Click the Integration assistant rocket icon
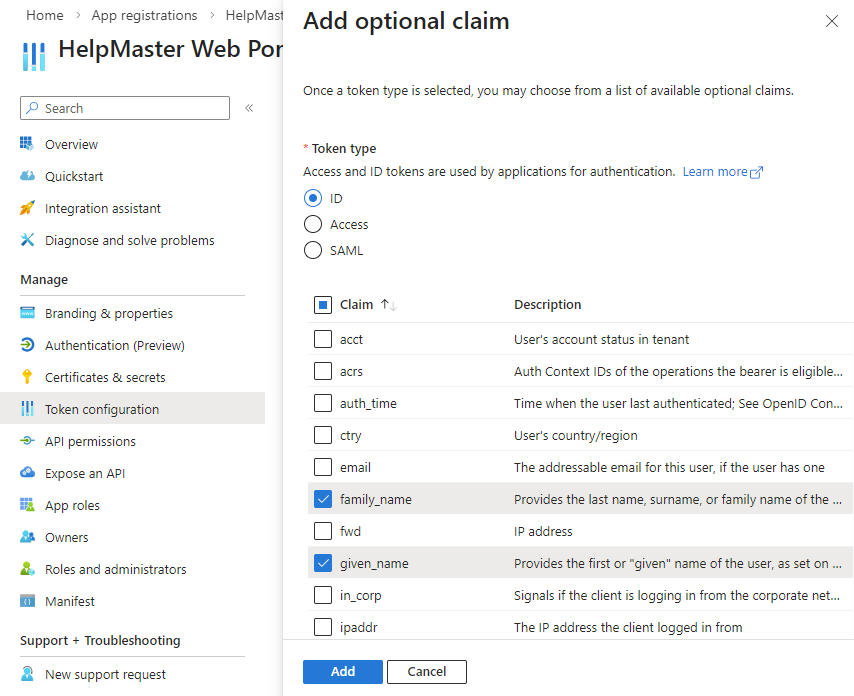This screenshot has height=696, width=854. coord(28,208)
